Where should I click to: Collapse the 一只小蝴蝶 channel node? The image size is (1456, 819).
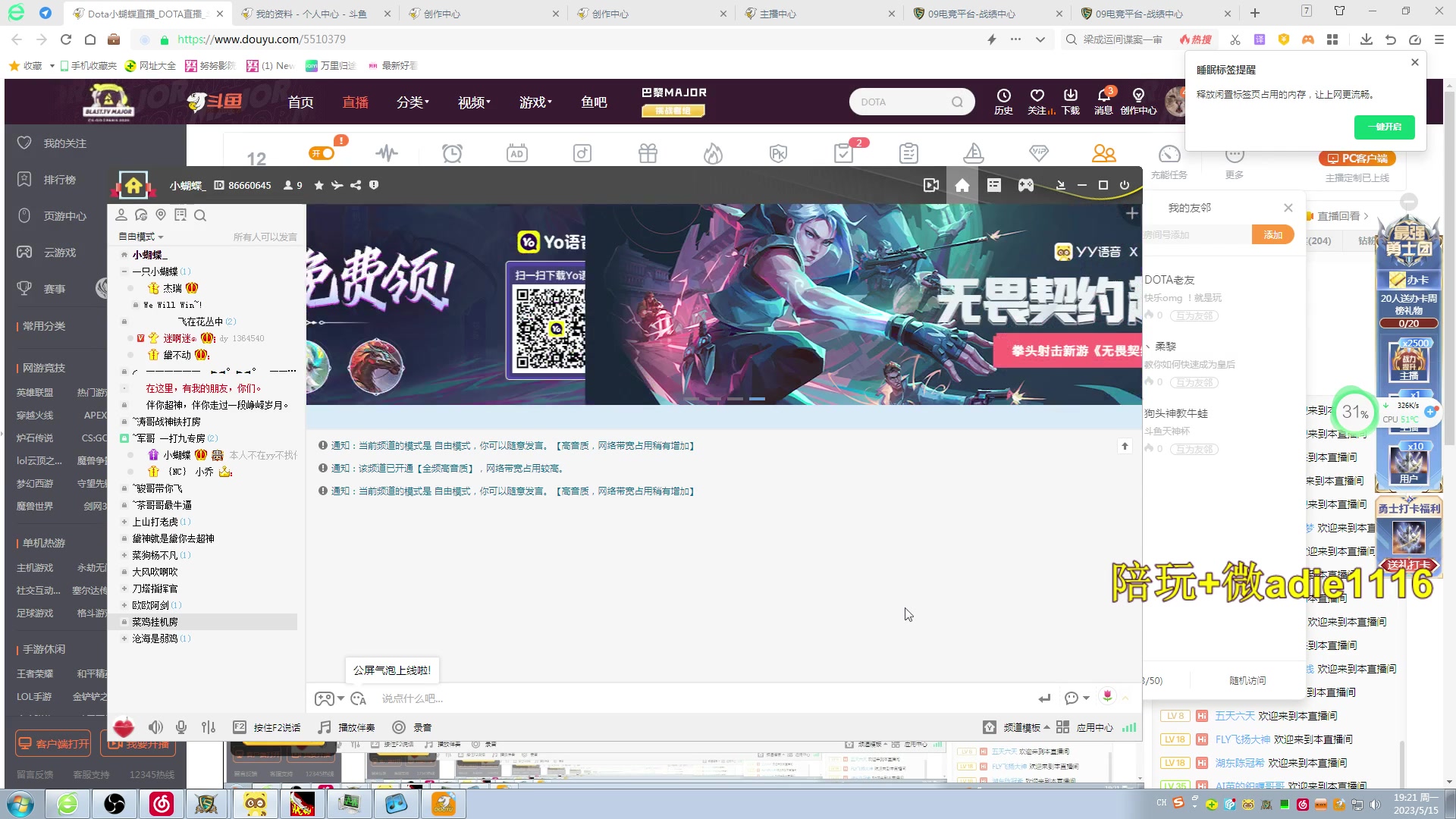click(x=124, y=271)
